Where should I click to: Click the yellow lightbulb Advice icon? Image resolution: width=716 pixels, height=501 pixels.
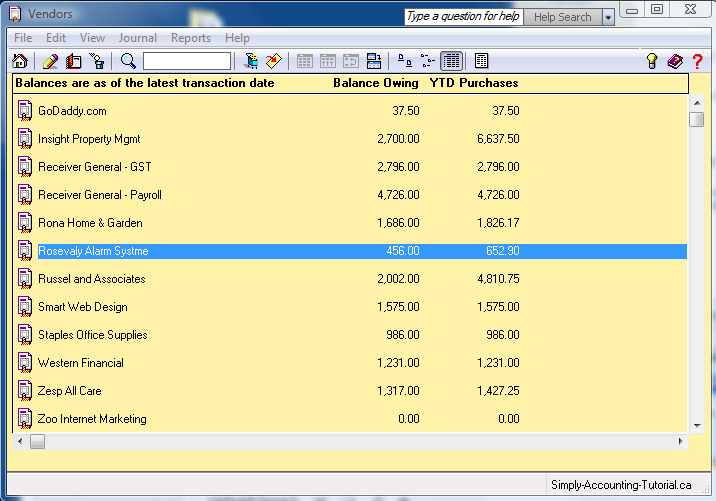[x=652, y=61]
